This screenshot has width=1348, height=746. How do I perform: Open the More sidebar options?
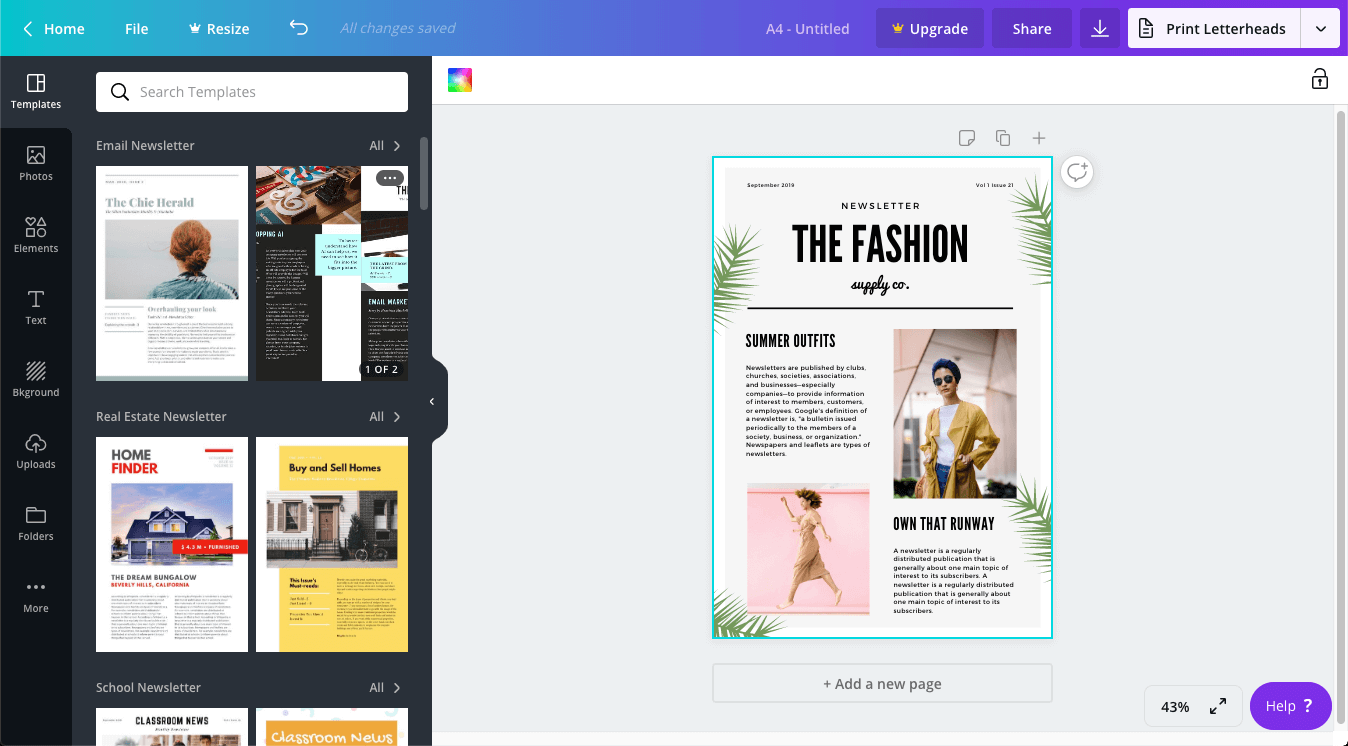pos(36,596)
